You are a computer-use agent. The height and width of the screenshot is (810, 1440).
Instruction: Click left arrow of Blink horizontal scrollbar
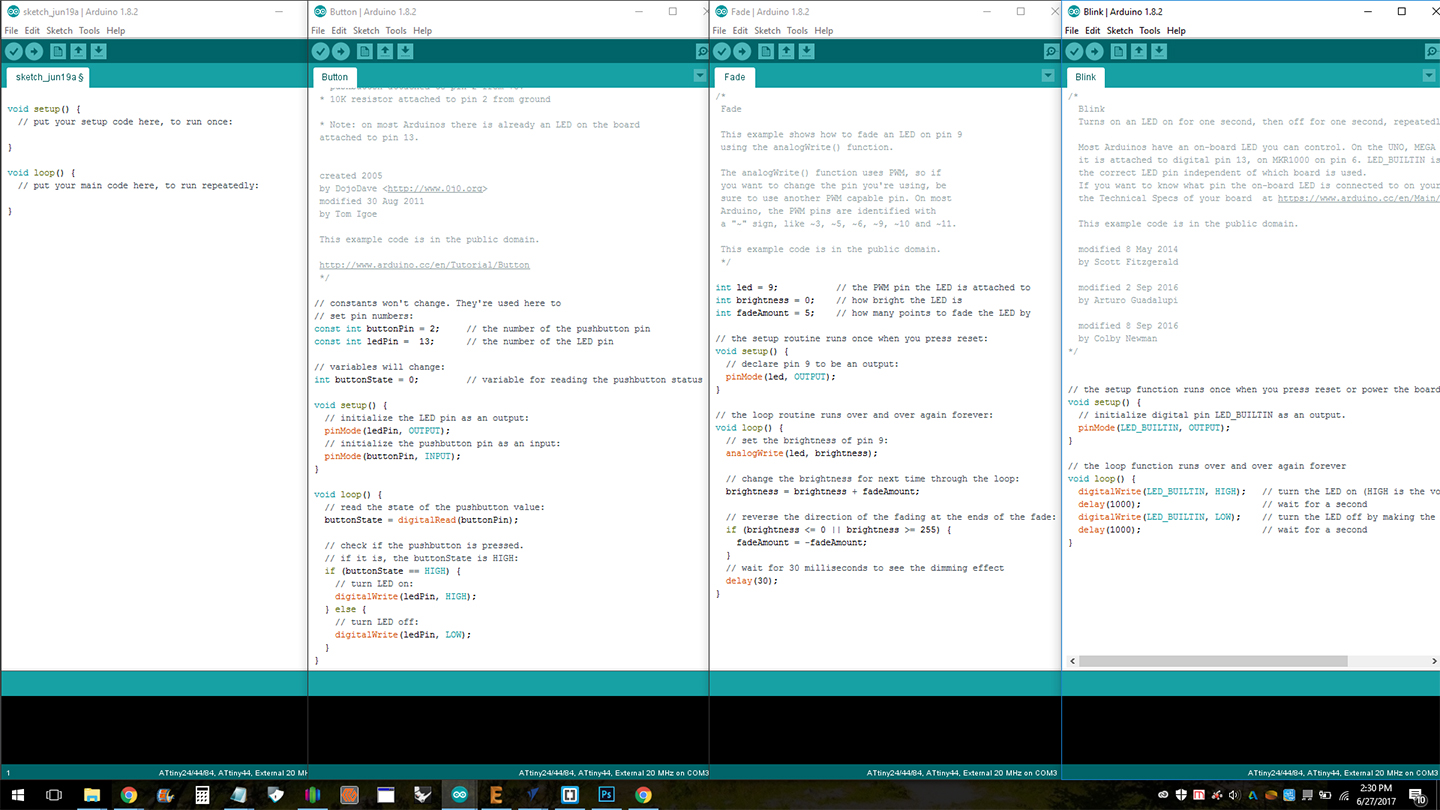point(1073,661)
